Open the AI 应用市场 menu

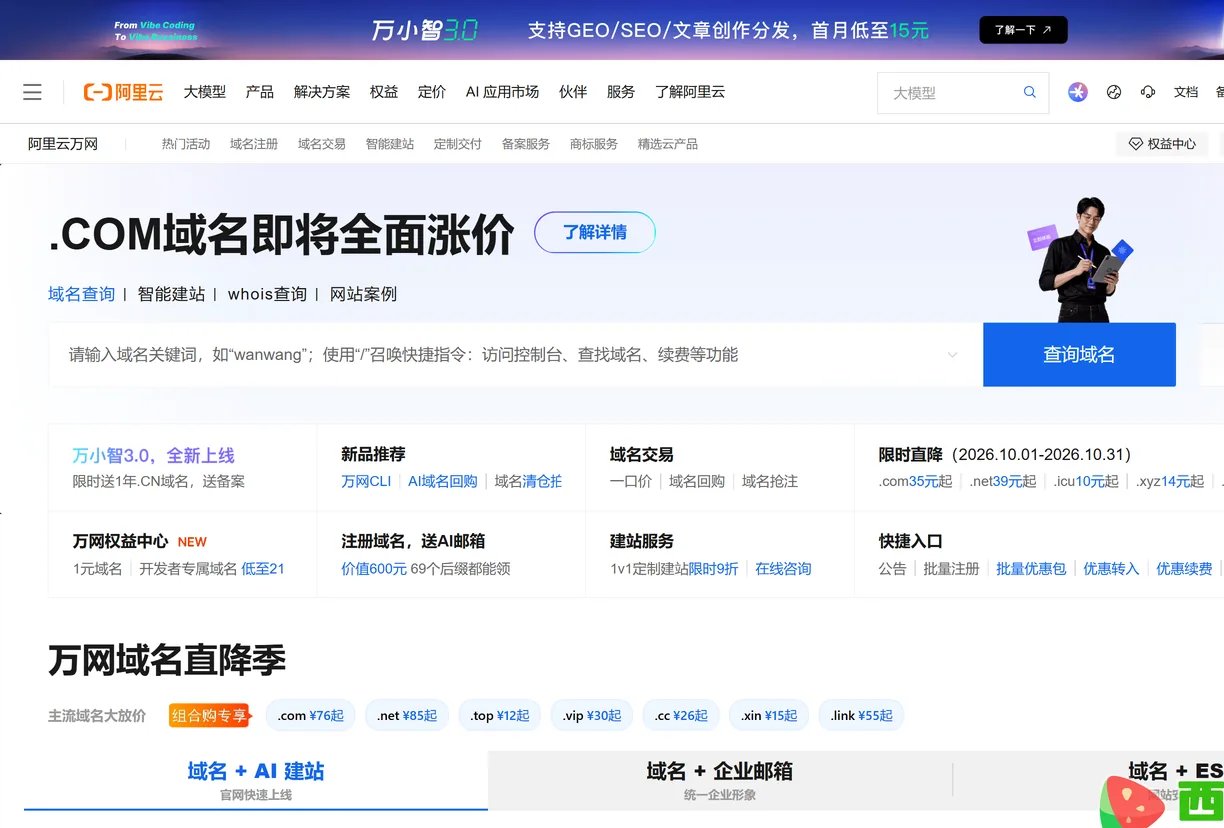[x=502, y=92]
